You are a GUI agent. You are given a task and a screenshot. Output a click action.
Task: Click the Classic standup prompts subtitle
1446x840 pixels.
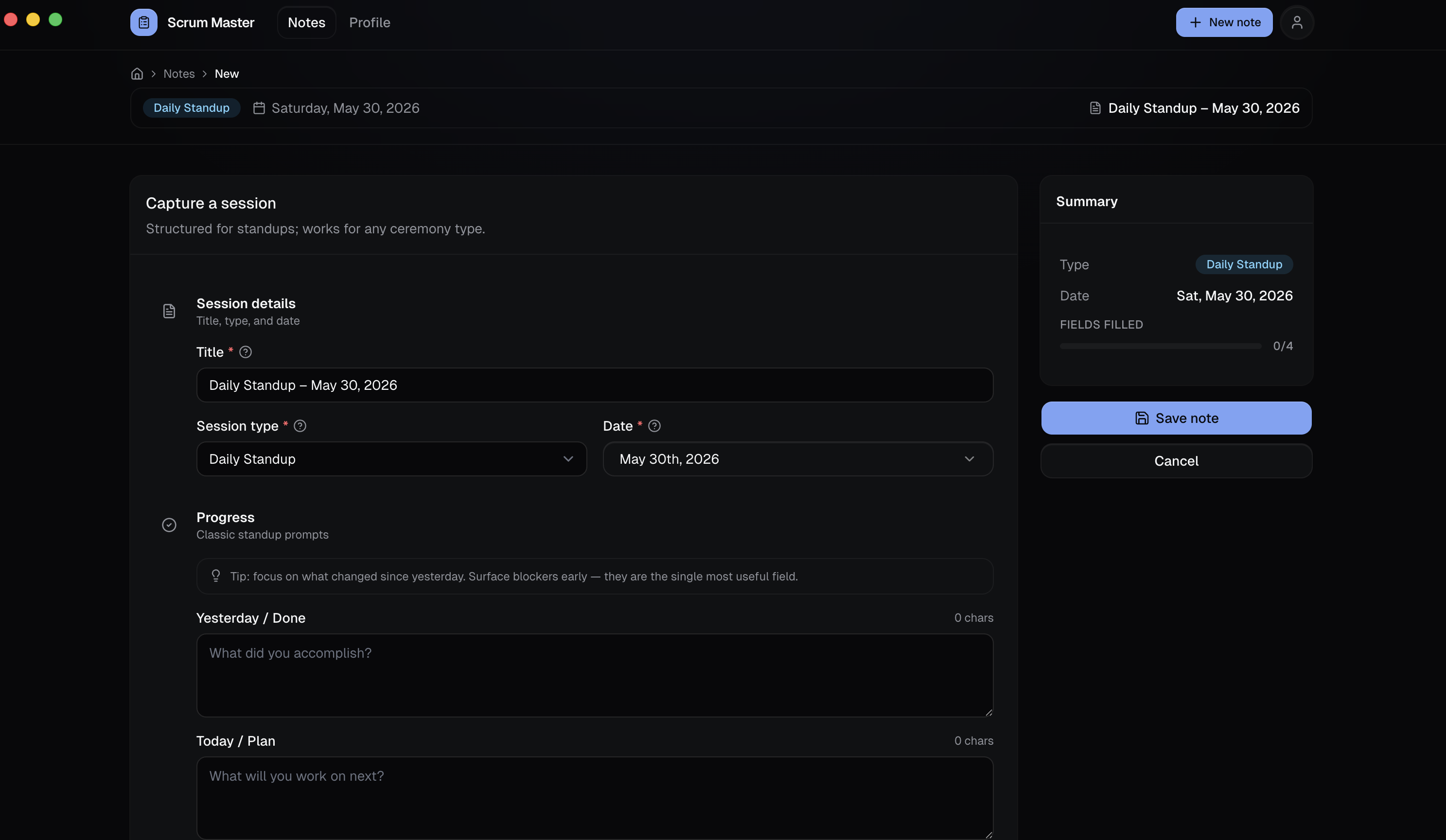[262, 534]
